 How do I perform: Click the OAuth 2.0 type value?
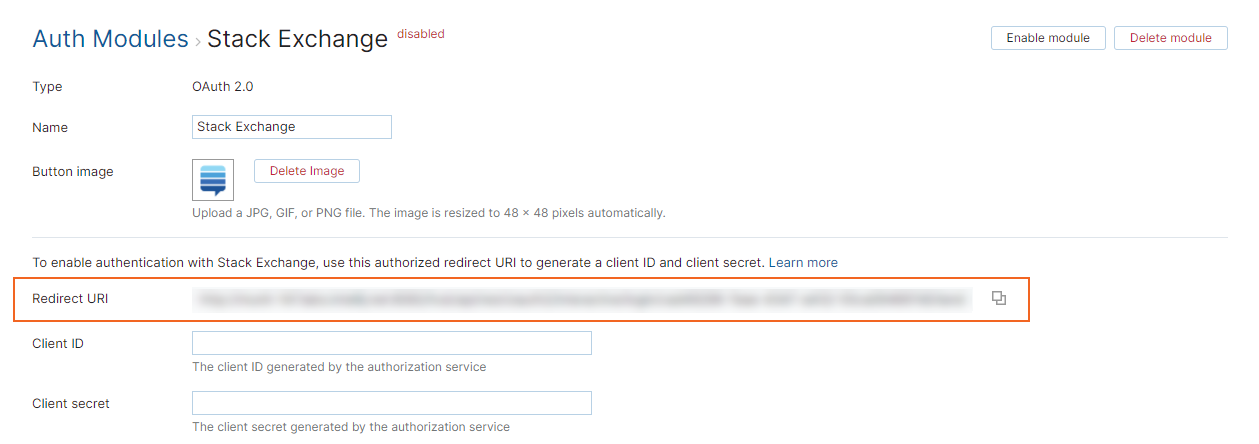point(223,87)
